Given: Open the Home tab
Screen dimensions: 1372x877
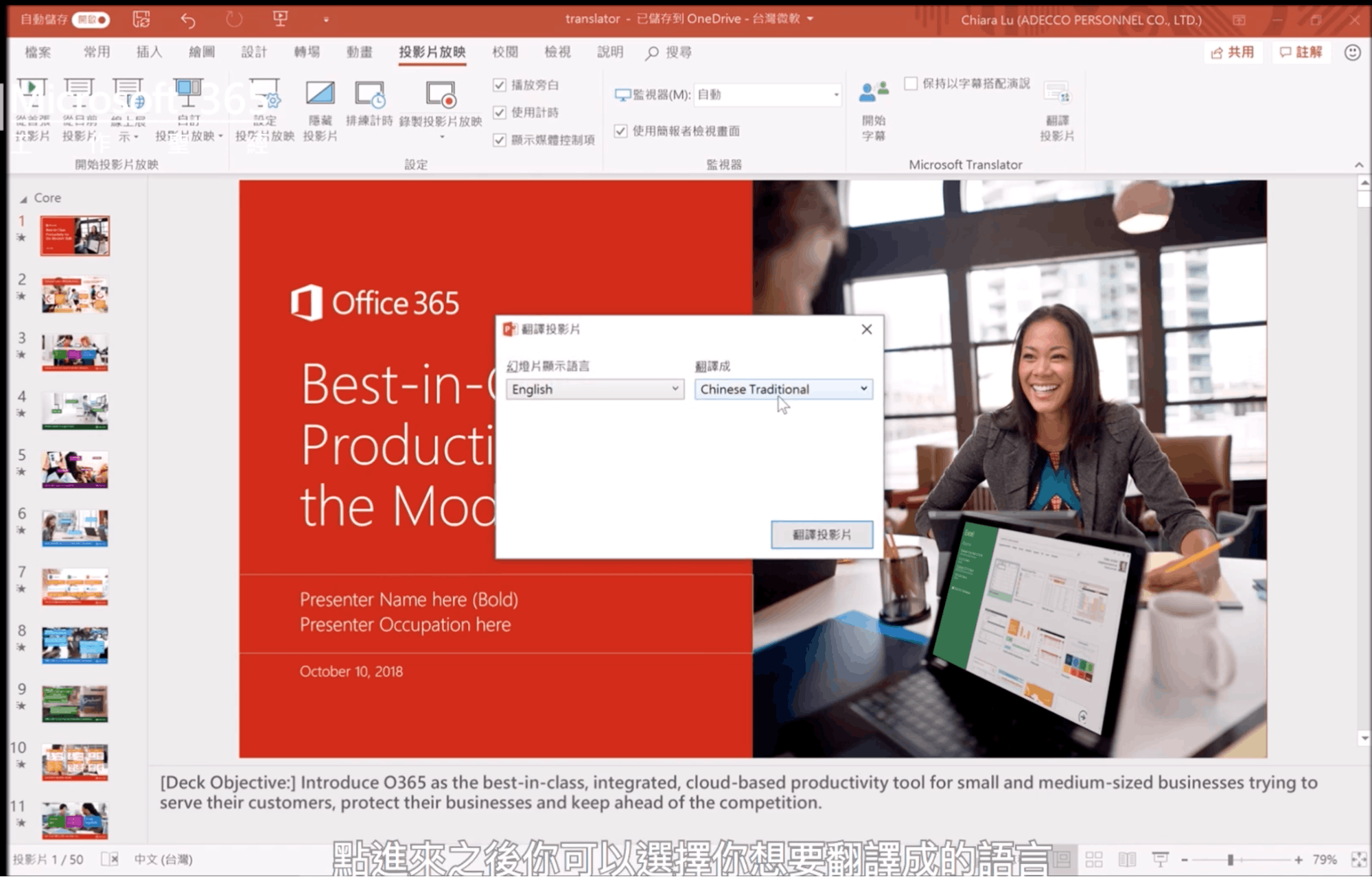Looking at the screenshot, I should 97,52.
